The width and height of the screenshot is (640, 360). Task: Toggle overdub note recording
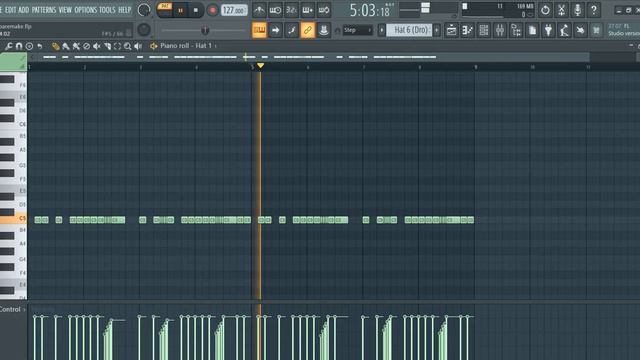point(308,10)
